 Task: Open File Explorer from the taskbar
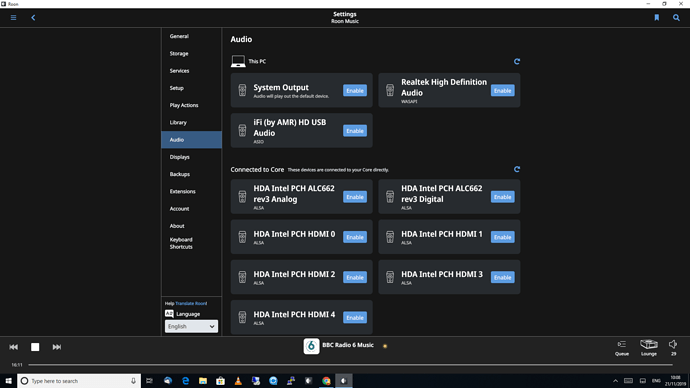click(203, 381)
